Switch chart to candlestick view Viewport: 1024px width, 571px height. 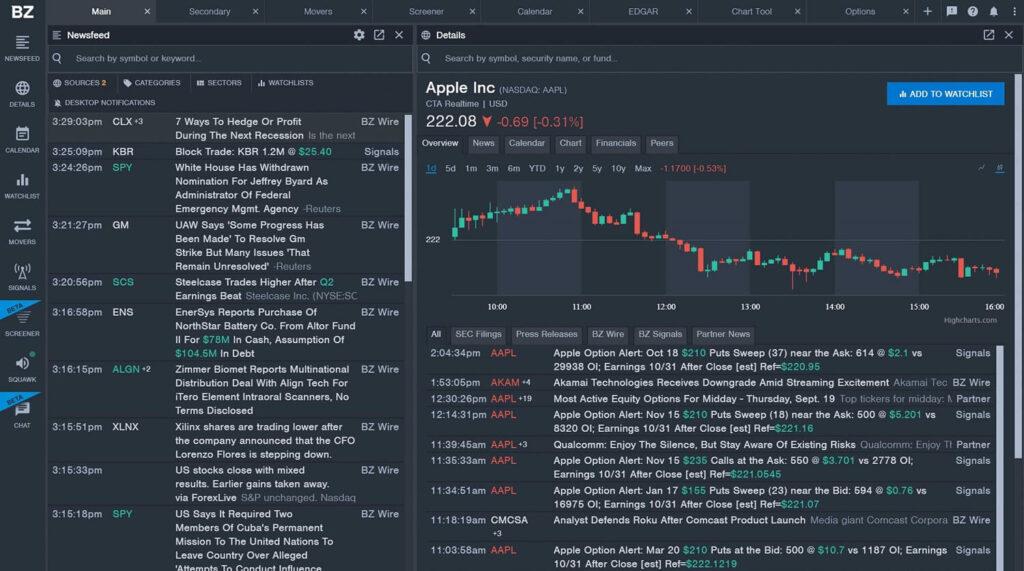point(998,168)
